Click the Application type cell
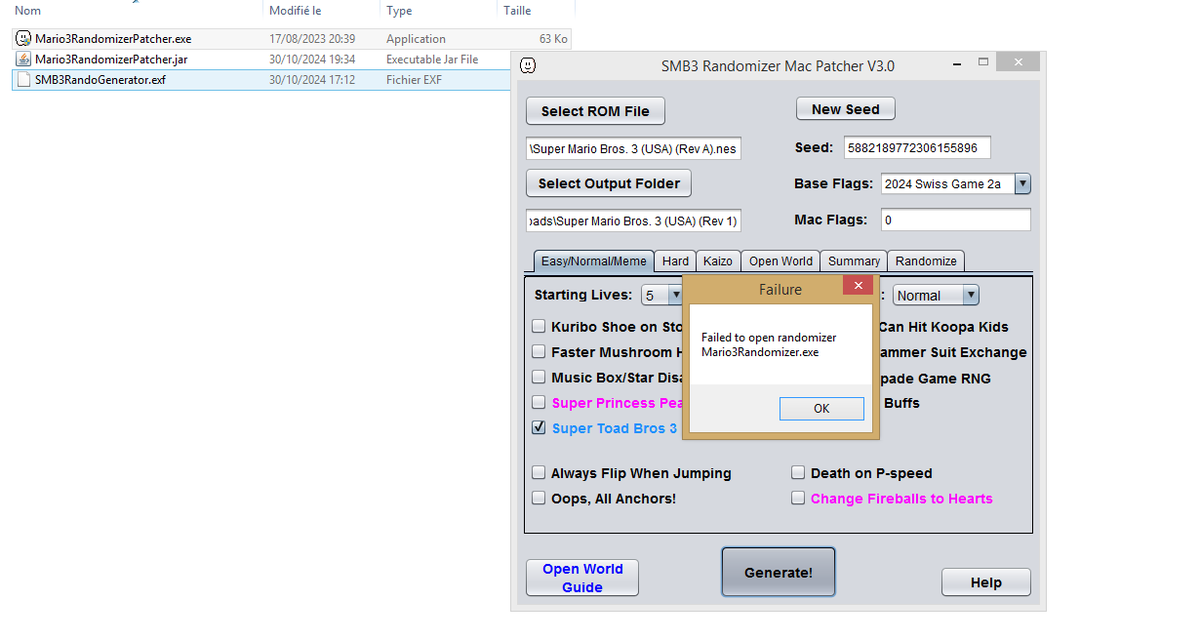 point(416,39)
